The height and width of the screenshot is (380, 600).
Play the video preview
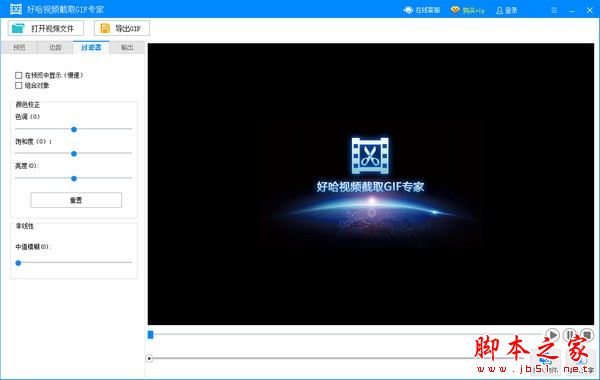pyautogui.click(x=553, y=335)
